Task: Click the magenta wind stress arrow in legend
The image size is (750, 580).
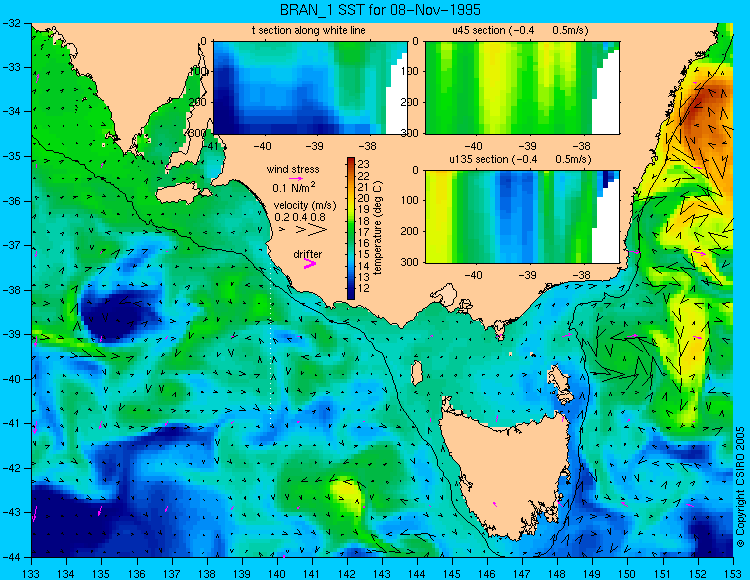Action: 296,178
